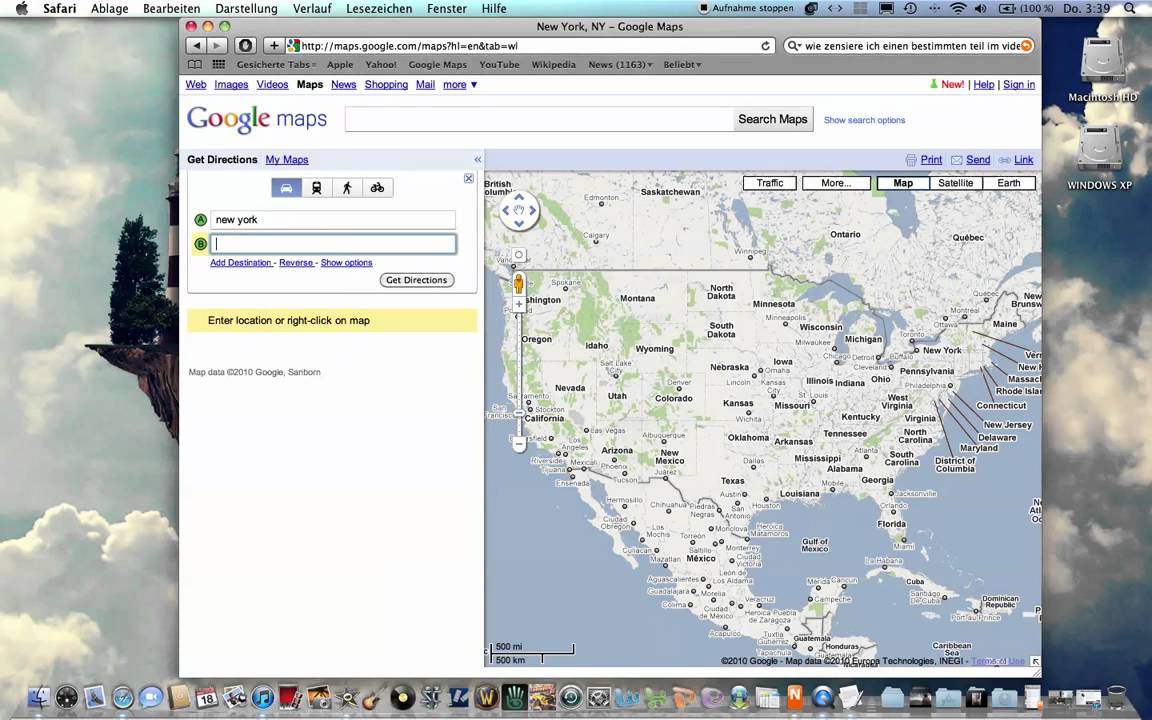Open search field magnifier dropdown
Viewport: 1152px width, 720px height.
pyautogui.click(x=794, y=46)
